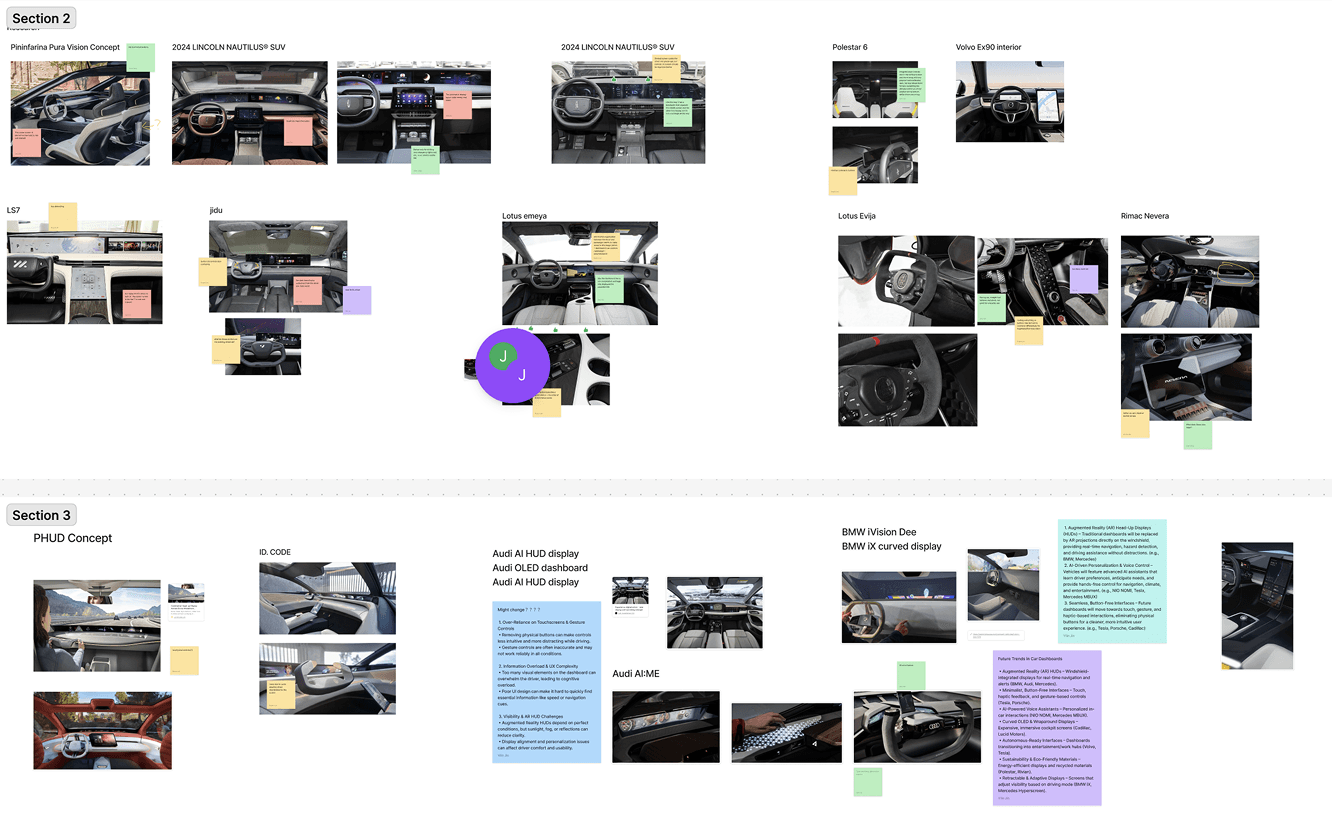Select the Lotus Evija title
The image size is (1332, 824).
[857, 216]
